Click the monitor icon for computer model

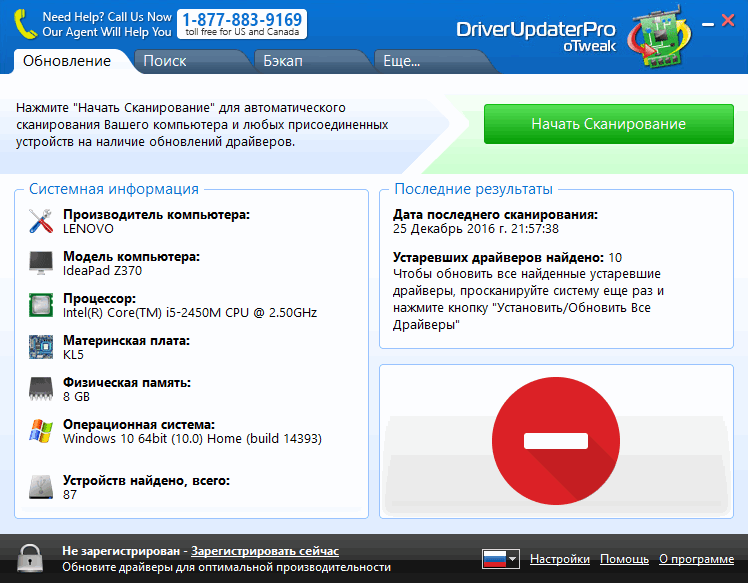pos(41,263)
